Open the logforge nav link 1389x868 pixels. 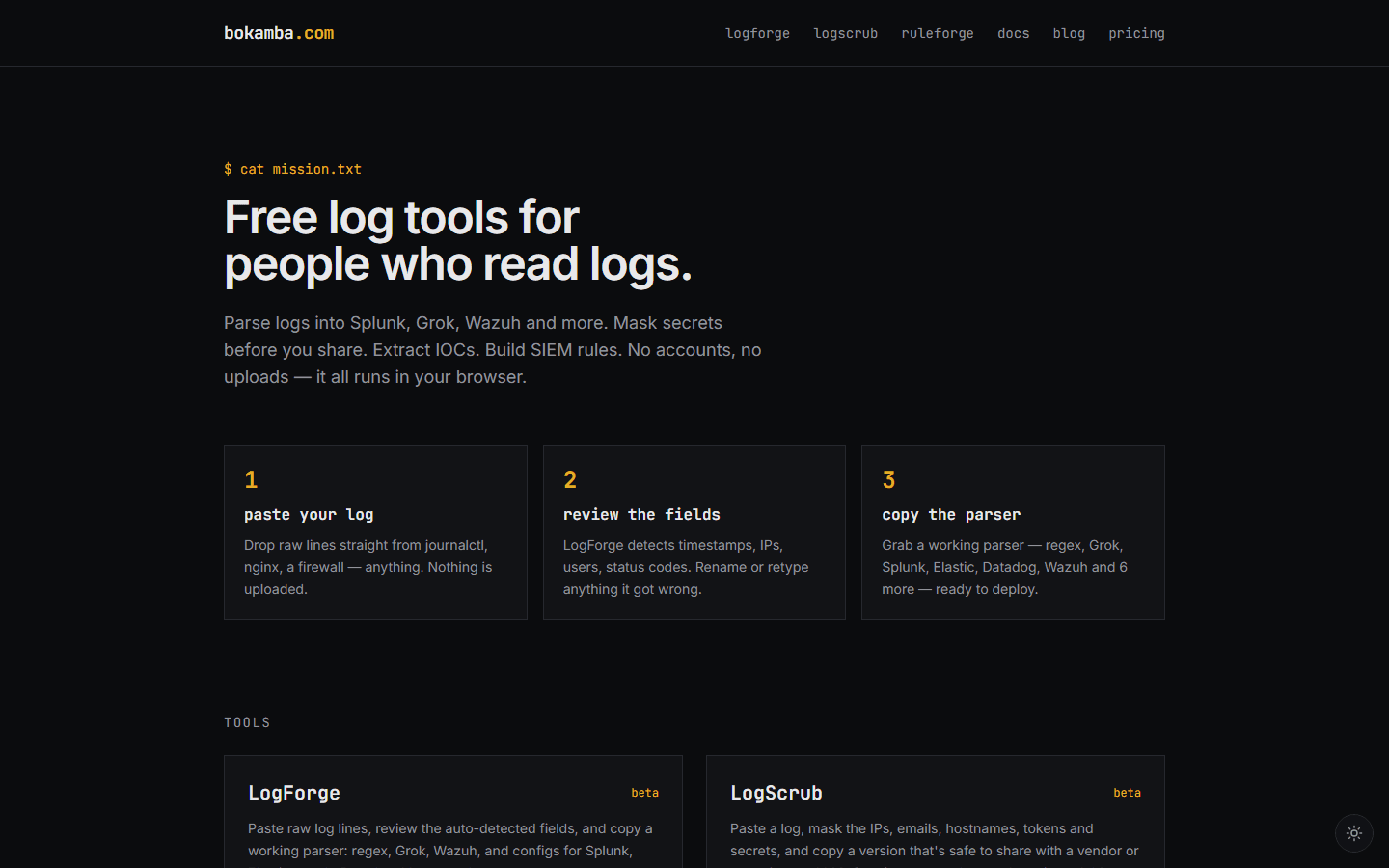(757, 33)
